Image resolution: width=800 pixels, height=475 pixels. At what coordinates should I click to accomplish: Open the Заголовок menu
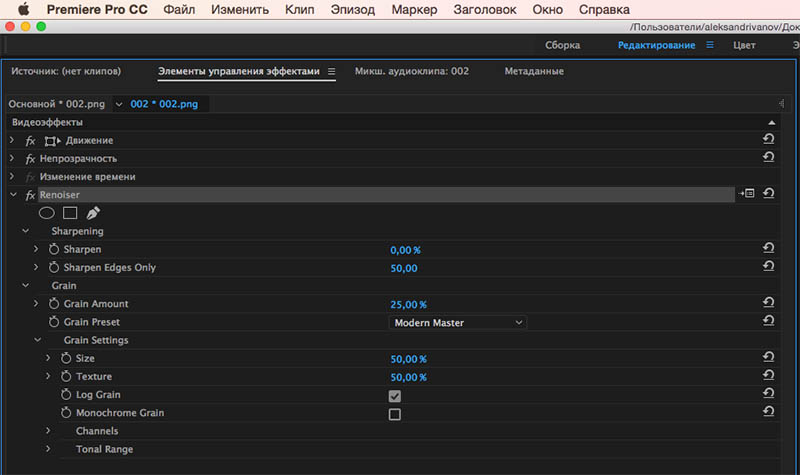click(485, 9)
